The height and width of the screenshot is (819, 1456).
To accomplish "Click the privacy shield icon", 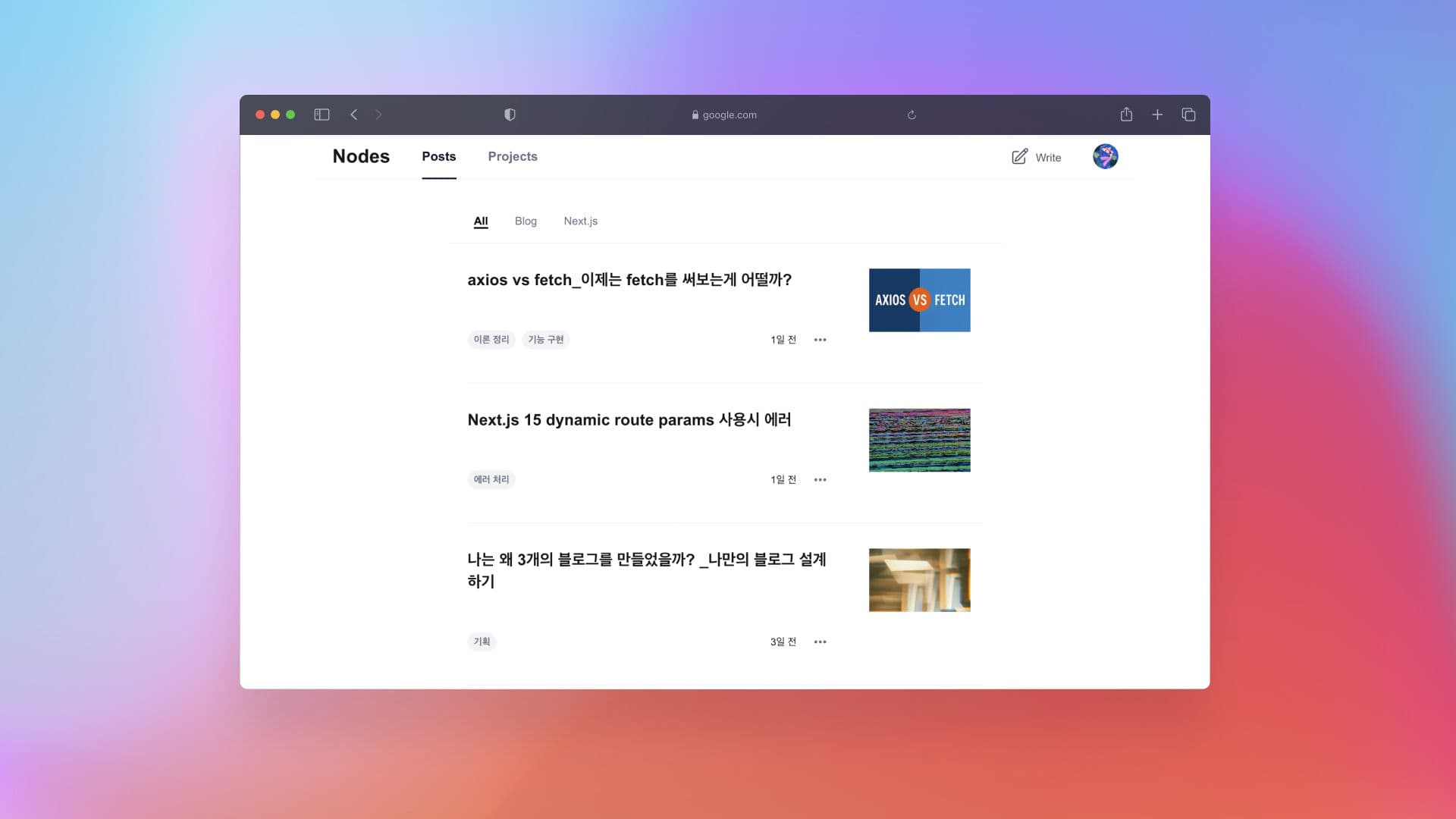I will pos(510,115).
